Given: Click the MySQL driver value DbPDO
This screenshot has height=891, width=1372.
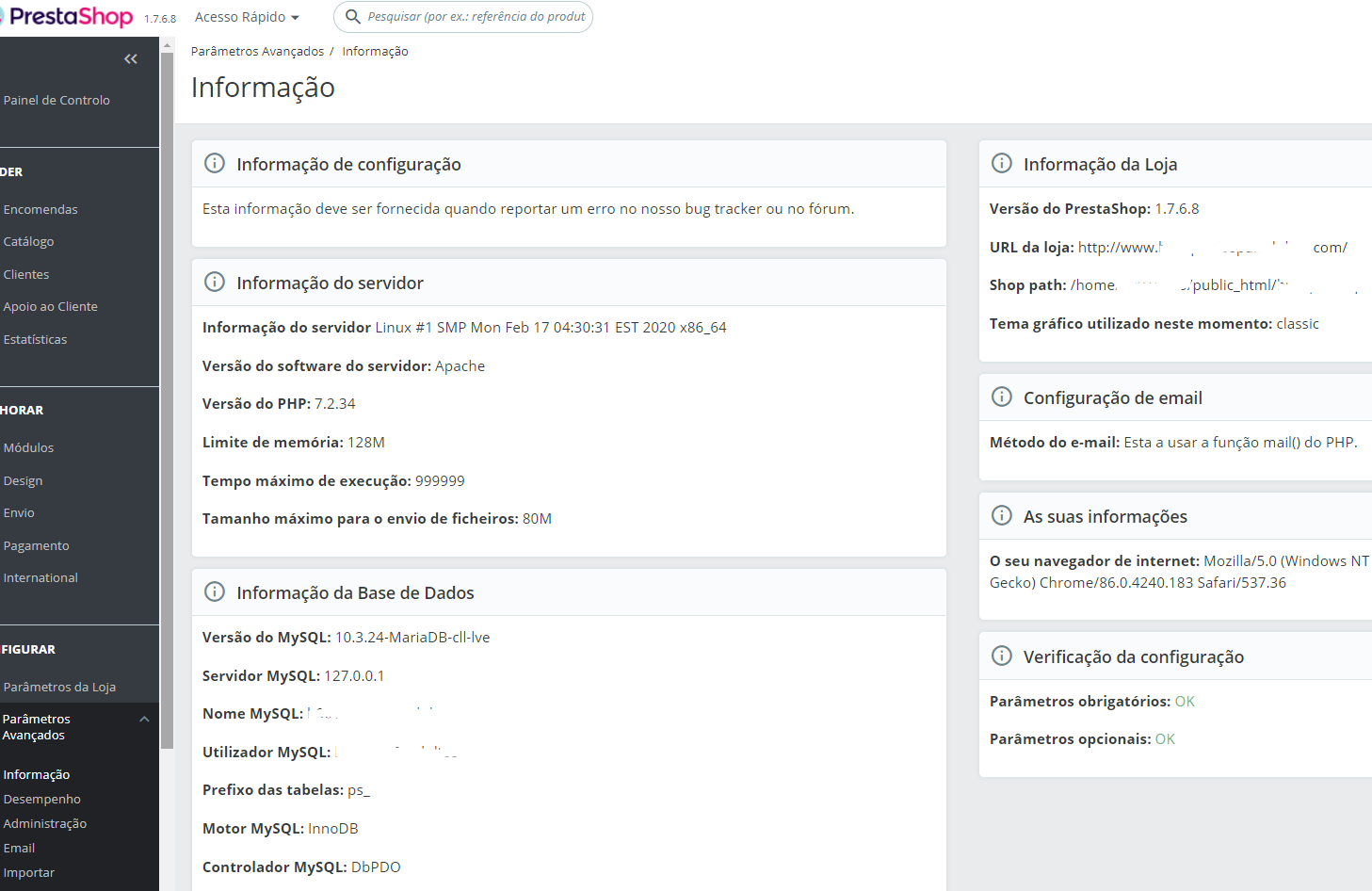Looking at the screenshot, I should point(376,867).
